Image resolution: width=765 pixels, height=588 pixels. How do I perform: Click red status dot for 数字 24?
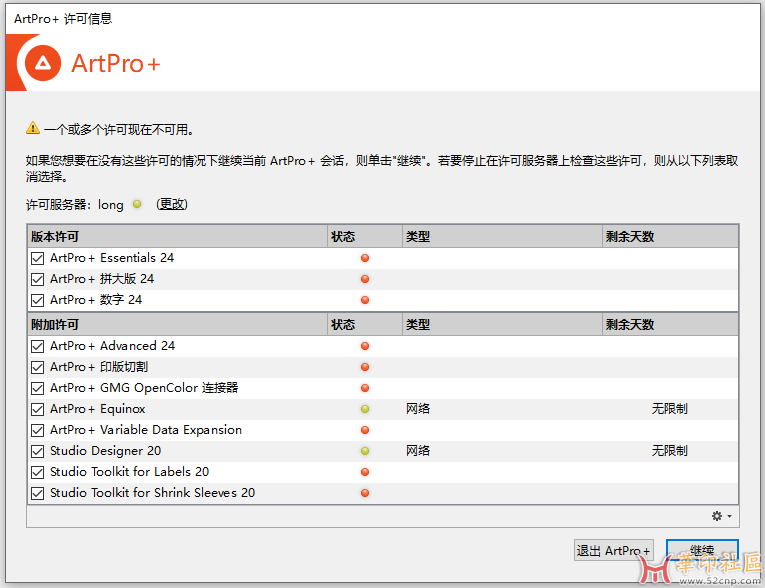tap(364, 300)
